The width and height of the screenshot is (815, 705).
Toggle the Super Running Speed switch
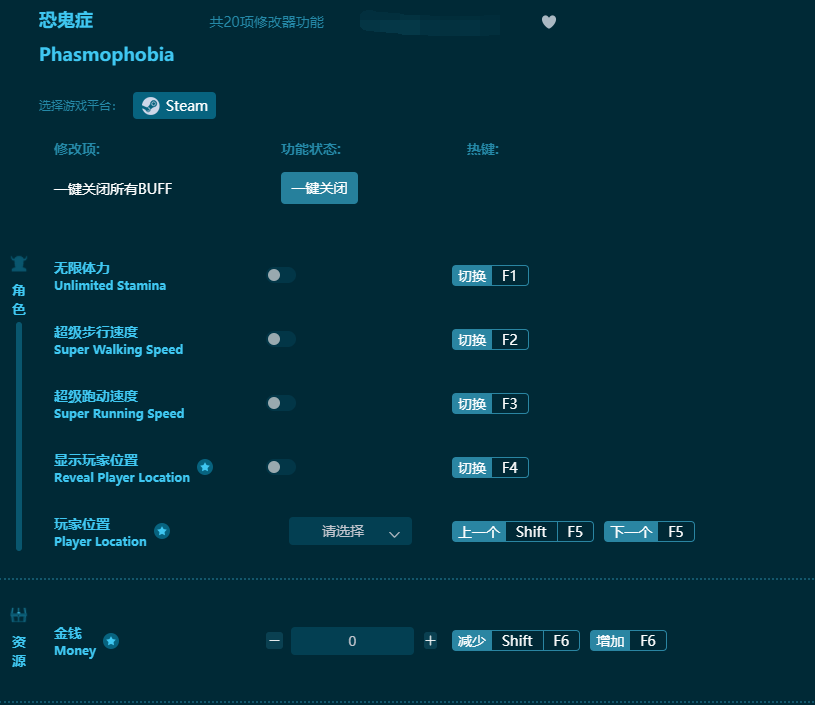tap(281, 403)
